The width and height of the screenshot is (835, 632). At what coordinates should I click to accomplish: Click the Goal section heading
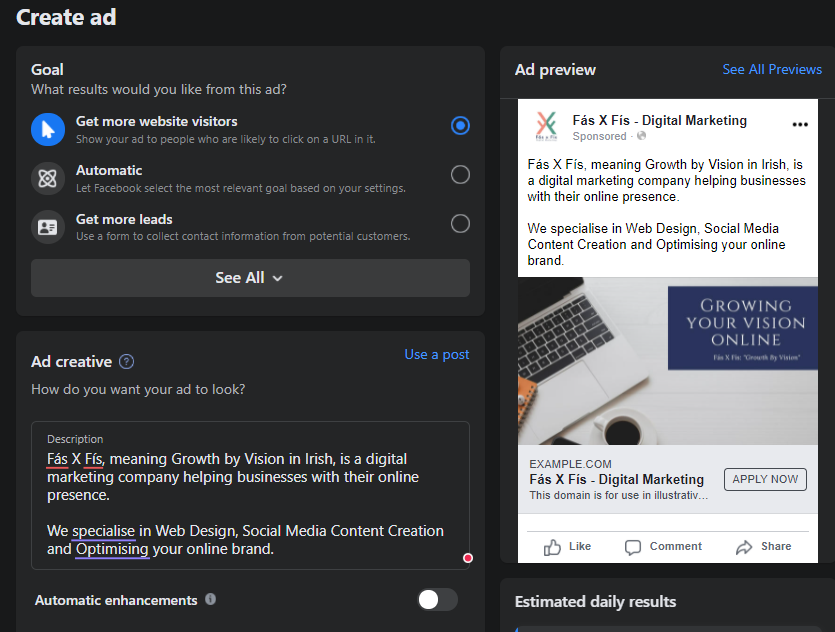(47, 70)
